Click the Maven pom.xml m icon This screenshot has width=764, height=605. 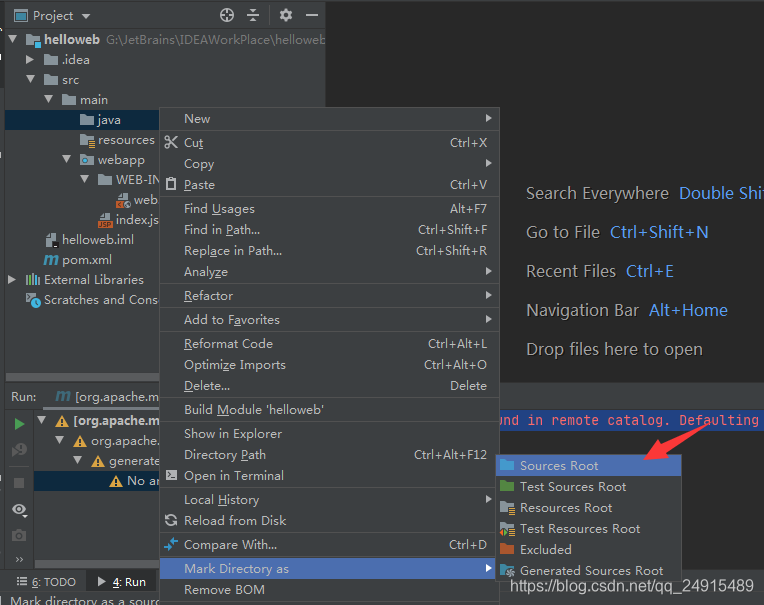pyautogui.click(x=51, y=260)
